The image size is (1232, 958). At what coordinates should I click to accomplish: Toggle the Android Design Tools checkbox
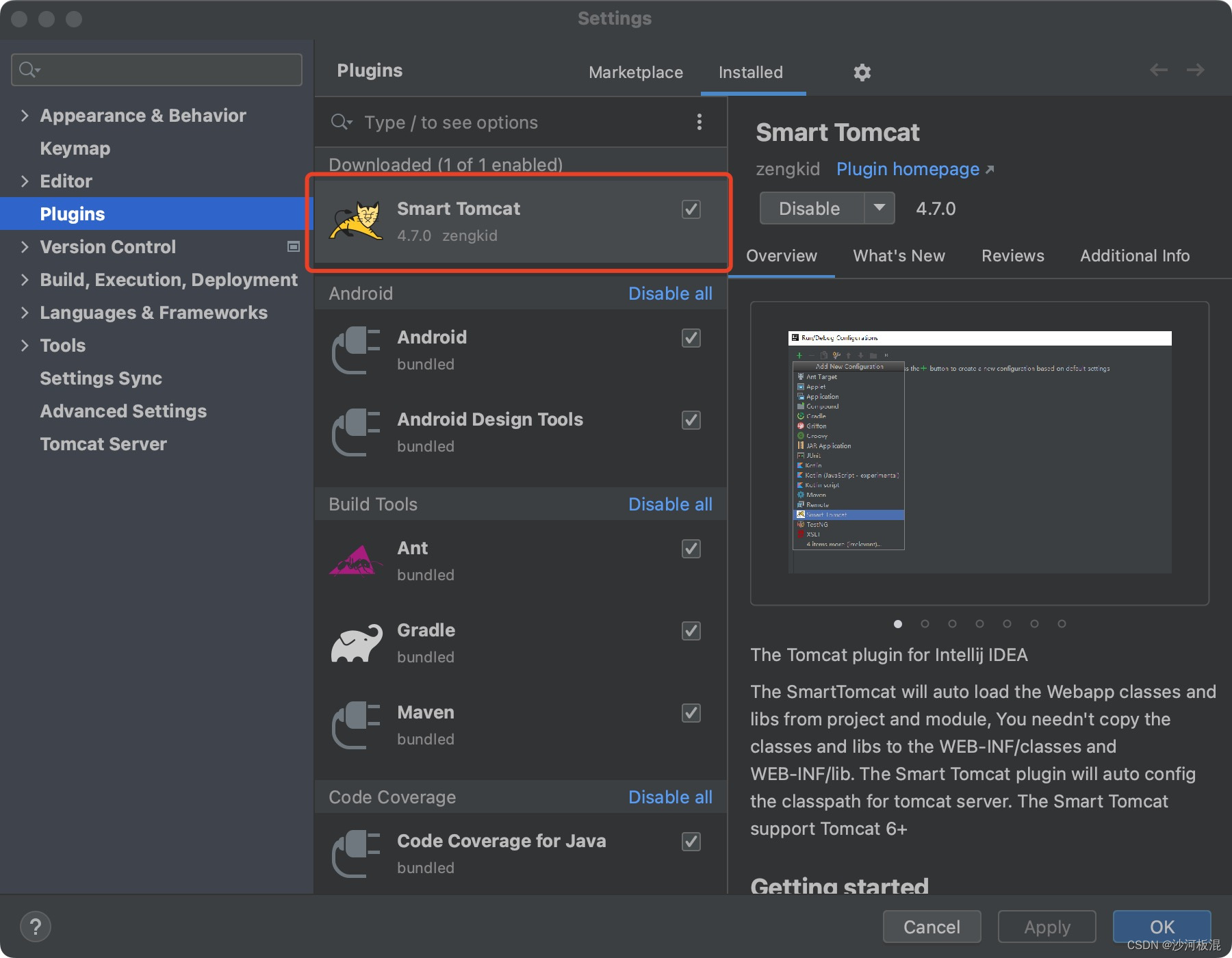pos(691,419)
